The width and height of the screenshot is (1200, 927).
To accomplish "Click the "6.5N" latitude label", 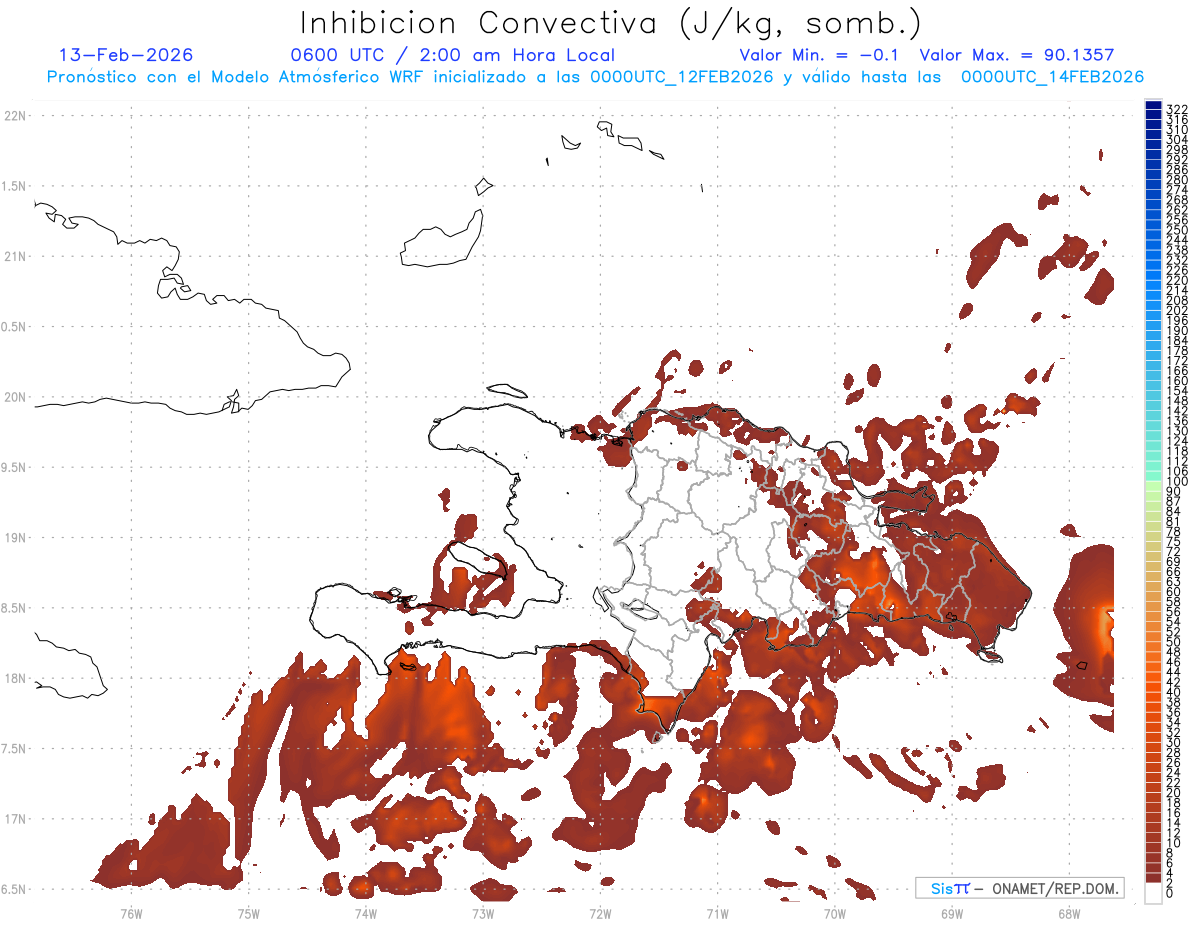I will 14,889.
